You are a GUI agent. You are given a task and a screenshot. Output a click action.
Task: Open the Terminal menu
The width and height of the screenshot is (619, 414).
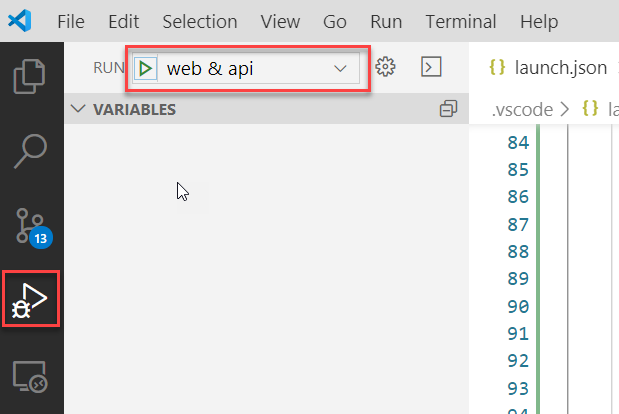coord(461,22)
